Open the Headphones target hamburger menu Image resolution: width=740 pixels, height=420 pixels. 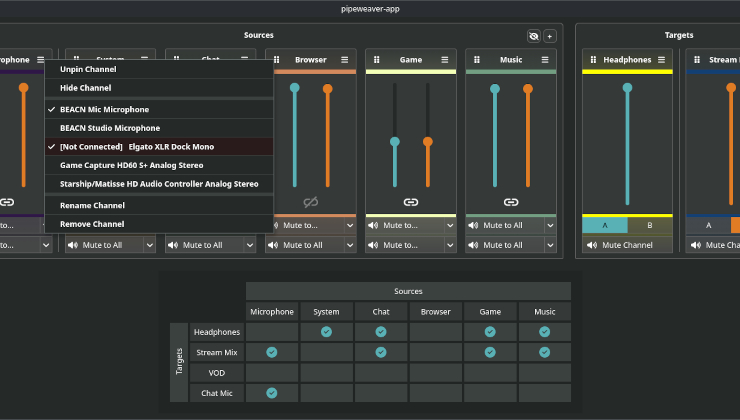(662, 60)
